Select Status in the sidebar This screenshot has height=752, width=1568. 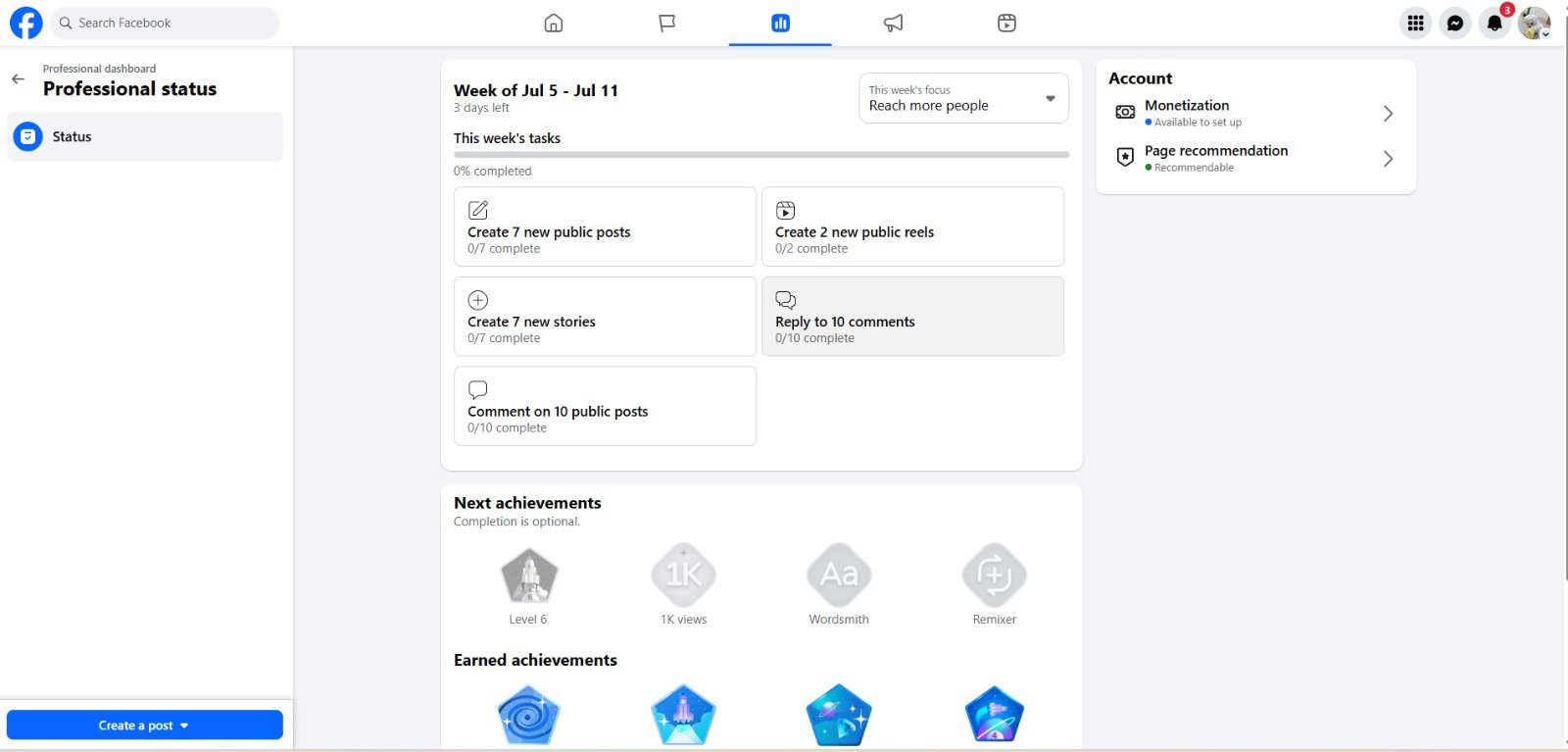click(145, 136)
